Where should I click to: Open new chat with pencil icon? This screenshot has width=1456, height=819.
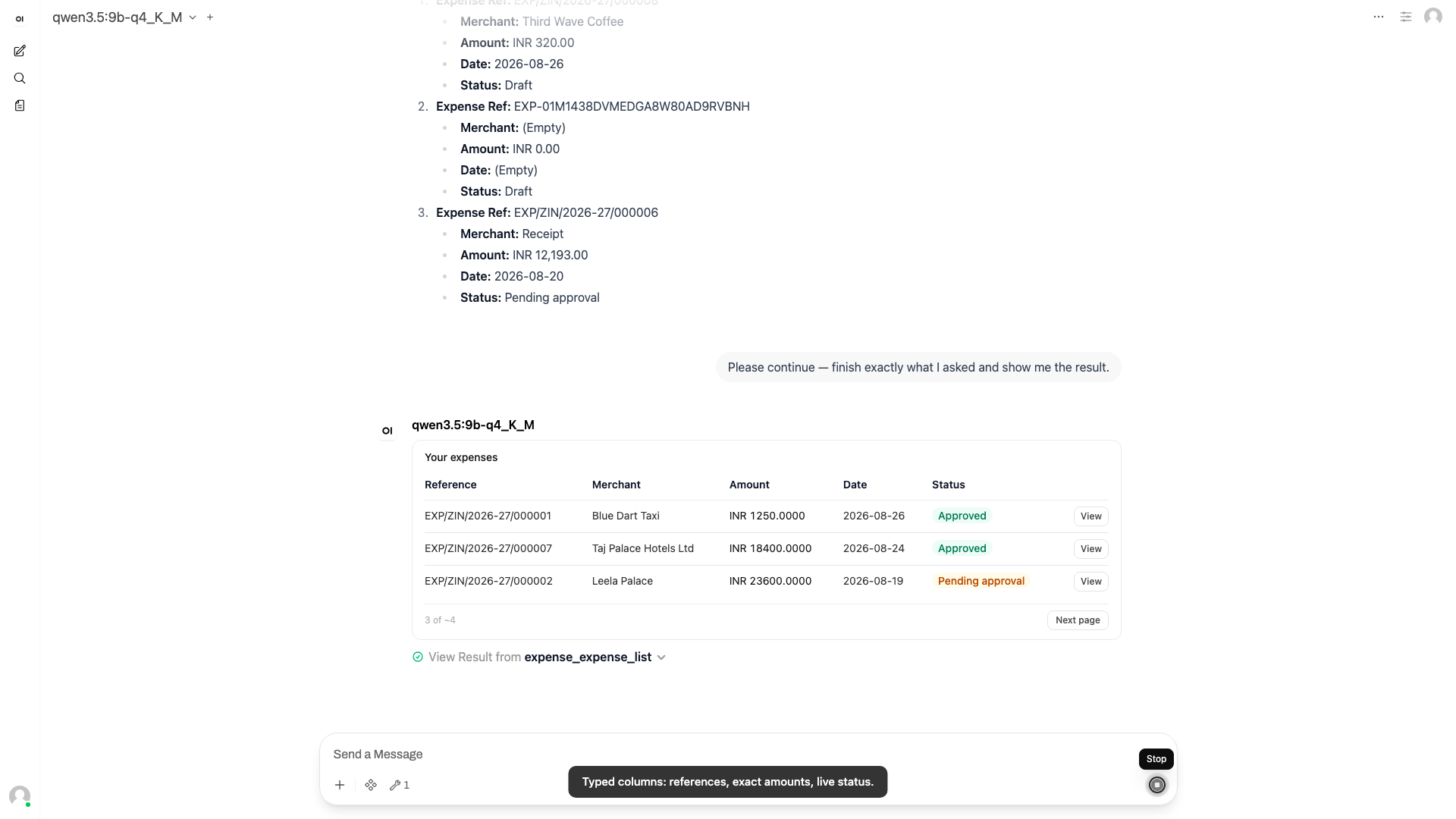[x=20, y=51]
